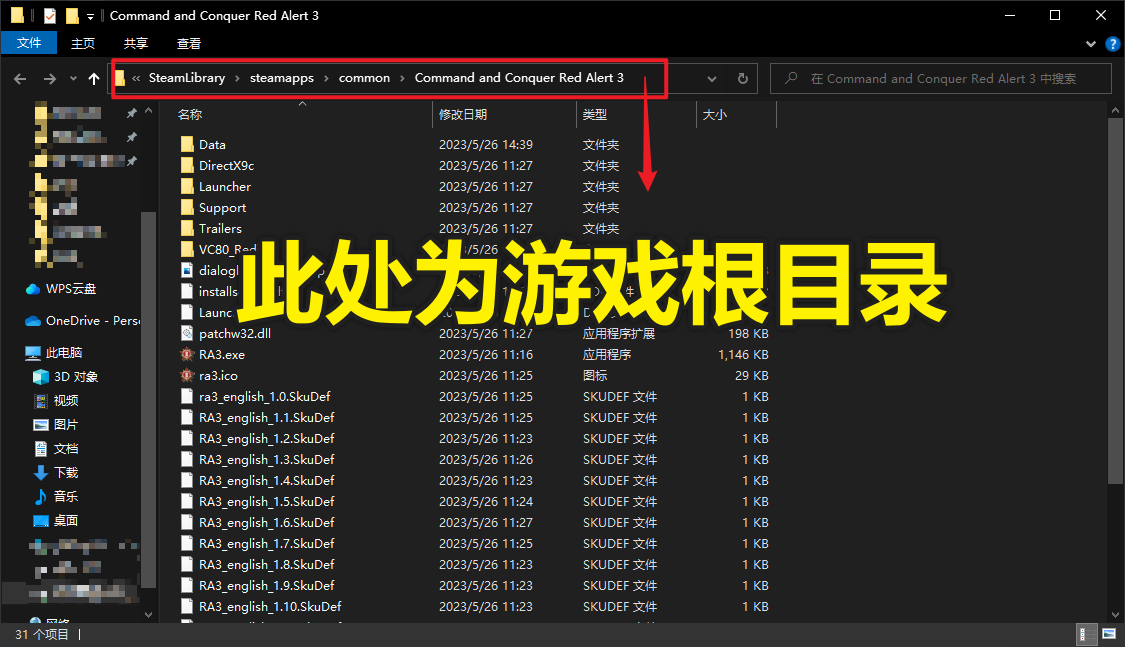Select the patchw32.dll file icon
Image resolution: width=1125 pixels, height=647 pixels.
pos(187,334)
